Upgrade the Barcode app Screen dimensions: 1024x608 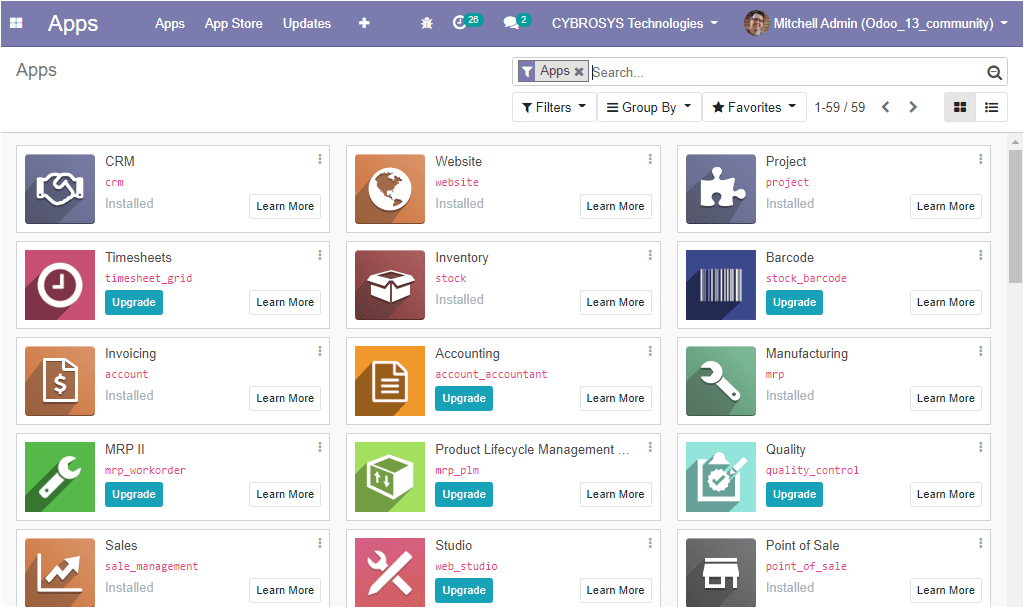794,302
